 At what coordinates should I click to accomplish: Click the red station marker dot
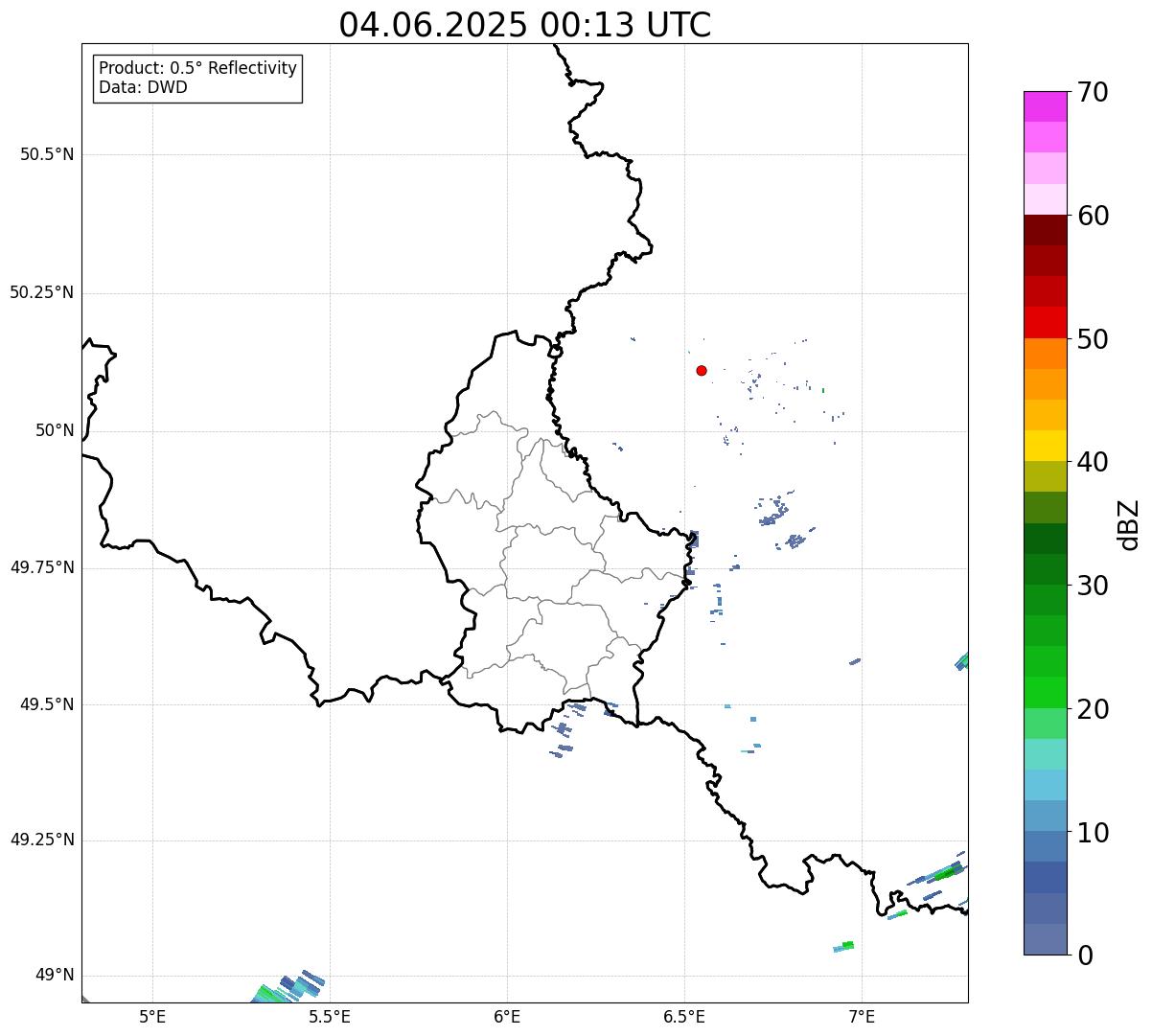702,370
